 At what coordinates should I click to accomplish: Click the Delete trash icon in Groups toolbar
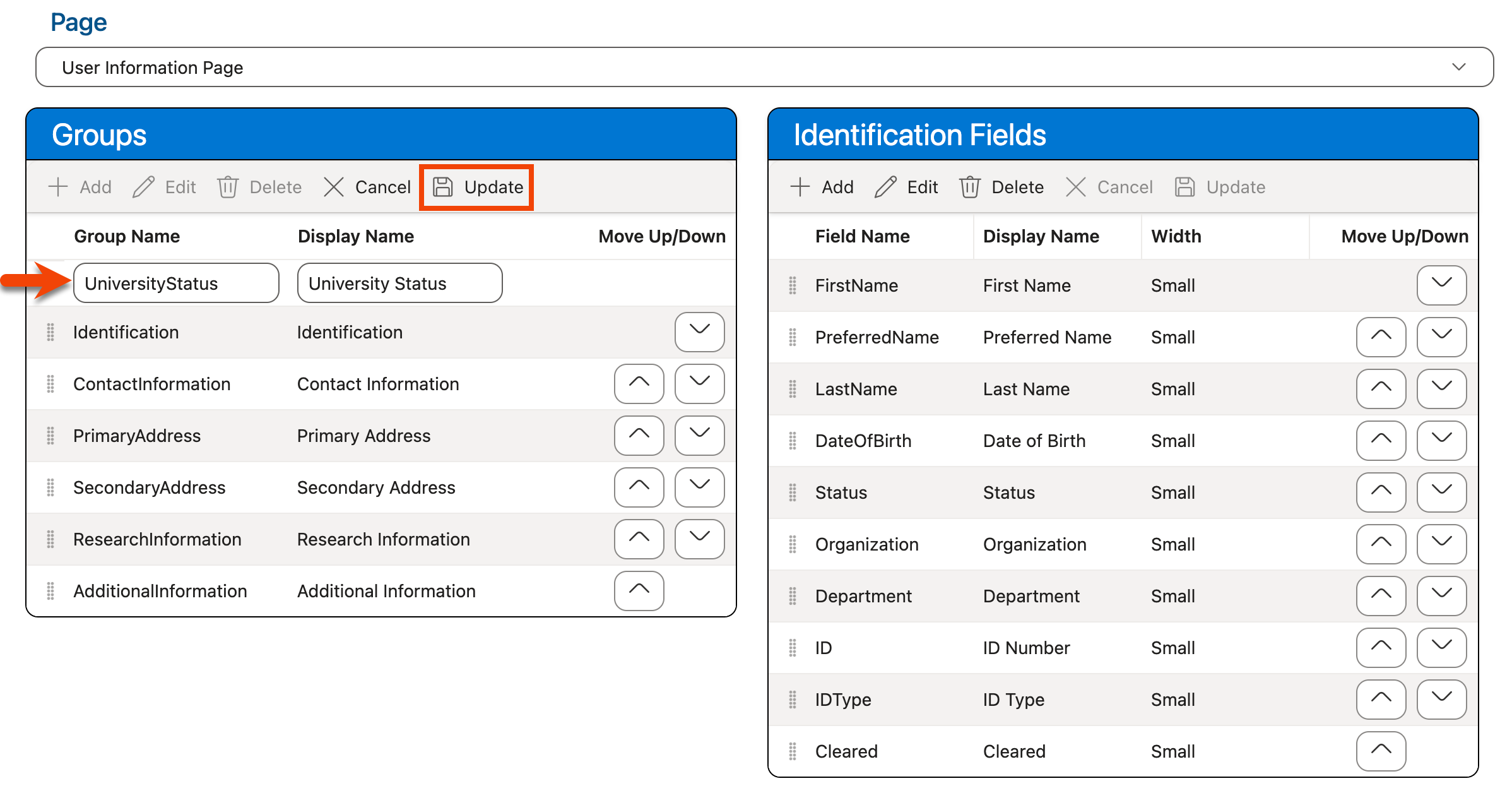click(x=228, y=186)
